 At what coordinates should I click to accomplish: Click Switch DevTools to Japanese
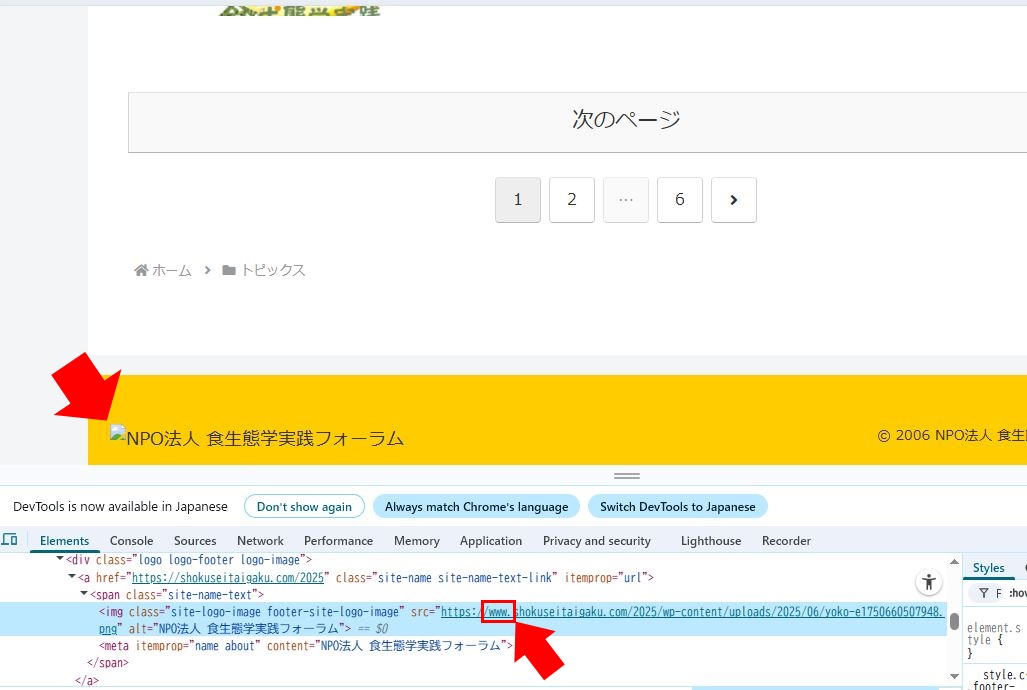(x=677, y=507)
